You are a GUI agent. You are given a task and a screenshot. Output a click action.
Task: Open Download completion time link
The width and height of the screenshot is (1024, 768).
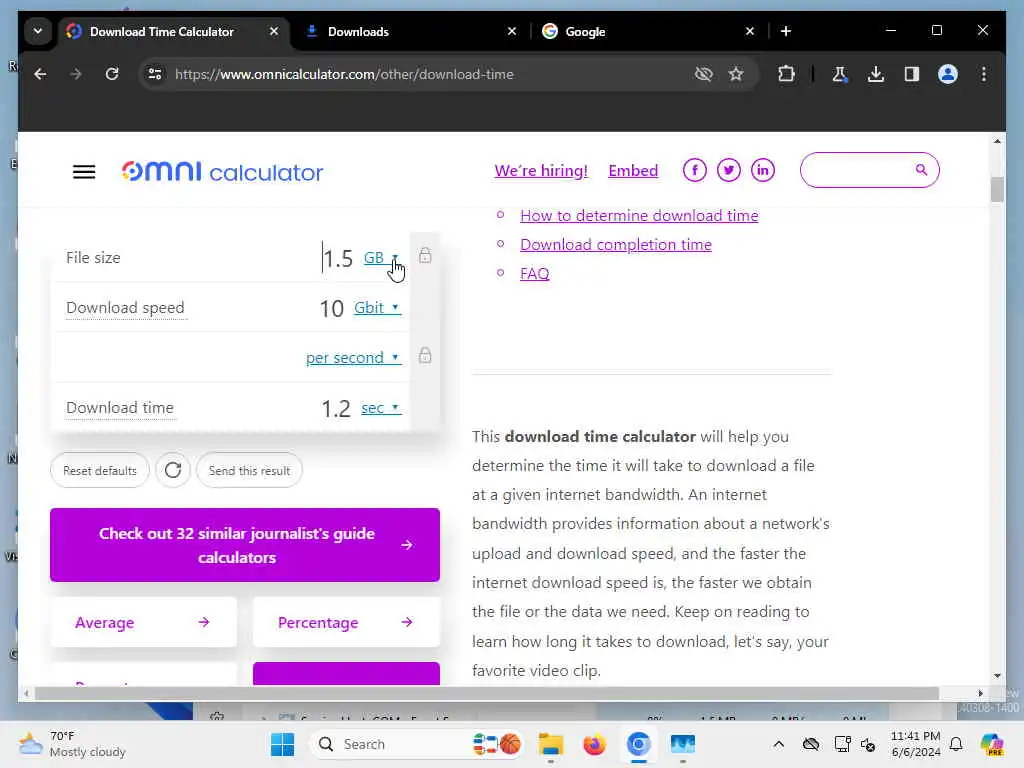(x=616, y=244)
